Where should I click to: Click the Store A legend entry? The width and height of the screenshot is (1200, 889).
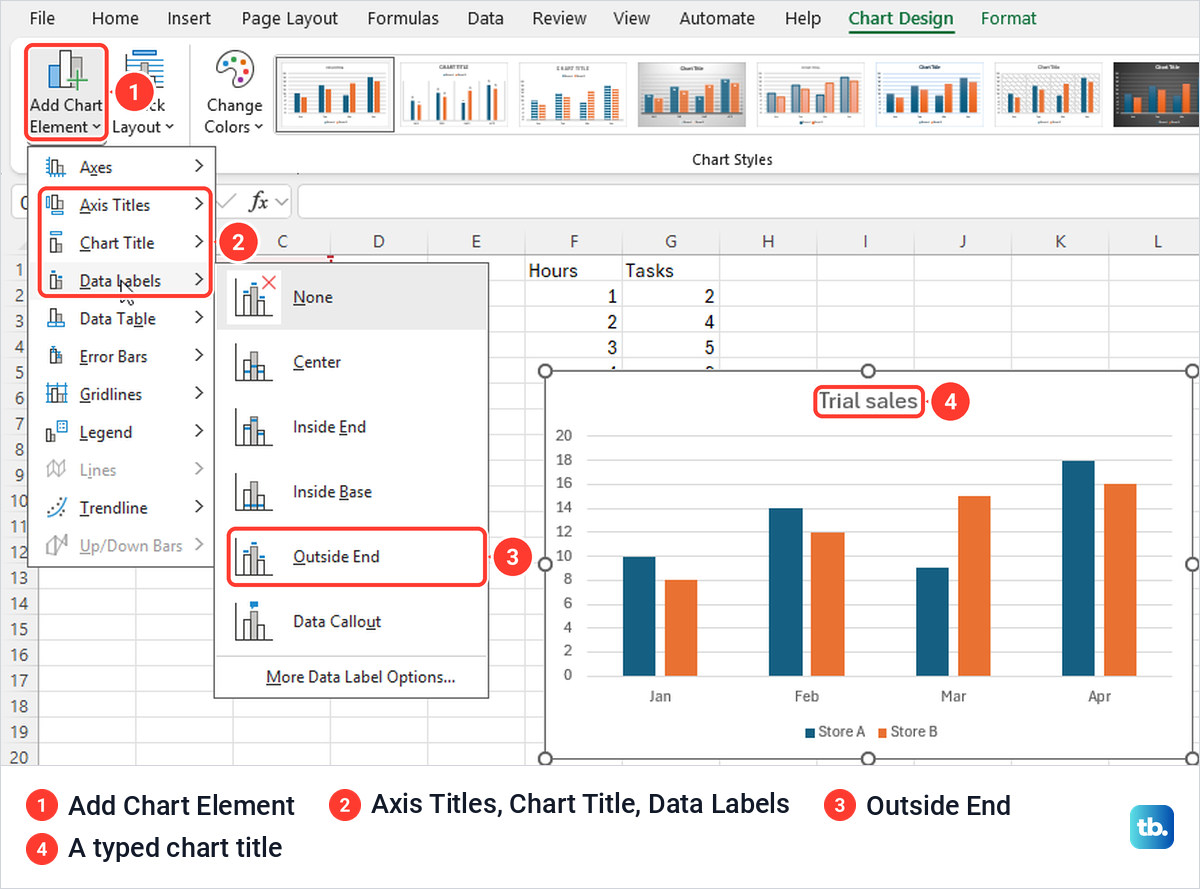pyautogui.click(x=835, y=732)
